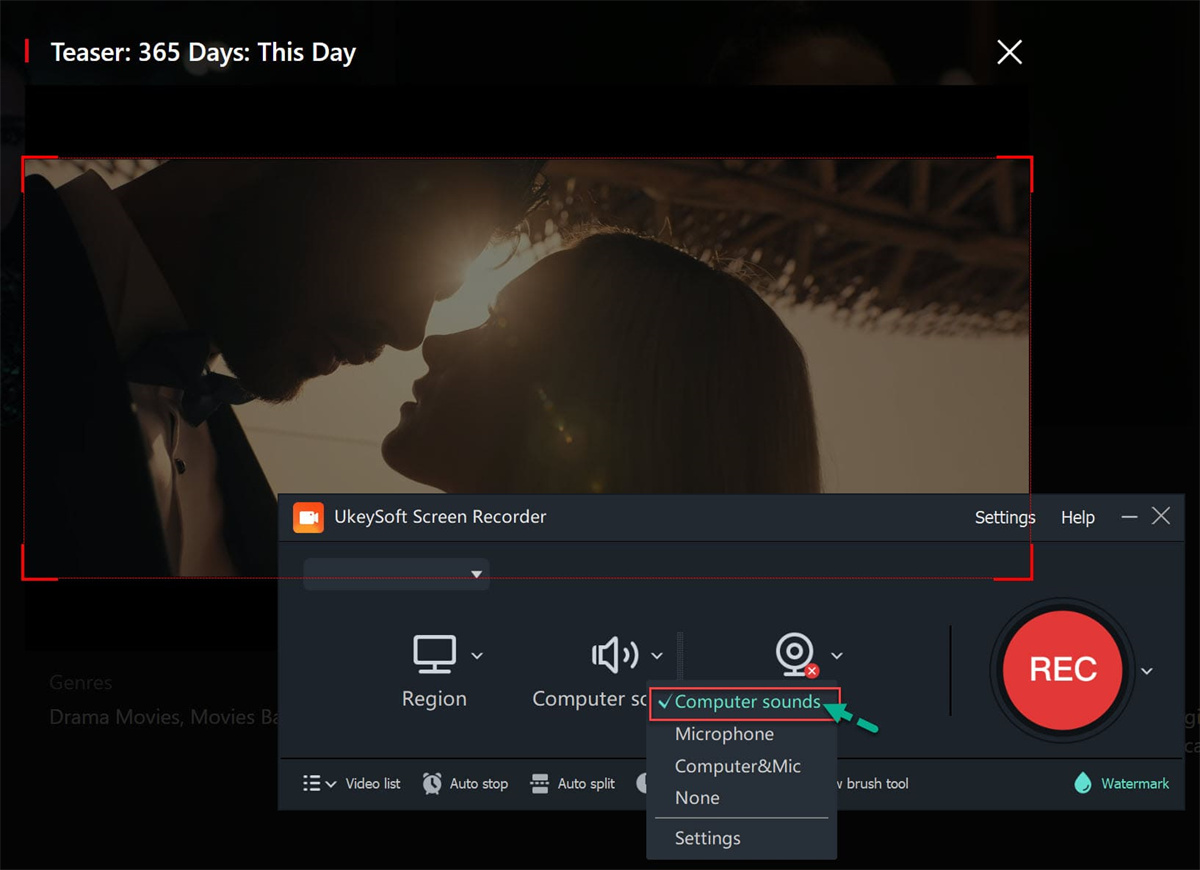Image resolution: width=1200 pixels, height=870 pixels.
Task: Expand the webcam options dropdown arrow
Action: (837, 656)
